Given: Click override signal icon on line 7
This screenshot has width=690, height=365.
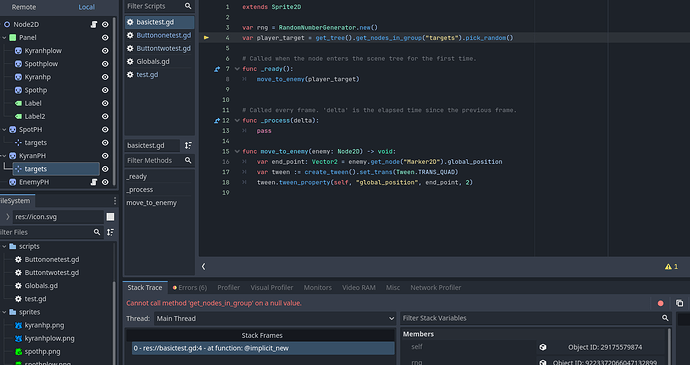Looking at the screenshot, I should [x=217, y=69].
